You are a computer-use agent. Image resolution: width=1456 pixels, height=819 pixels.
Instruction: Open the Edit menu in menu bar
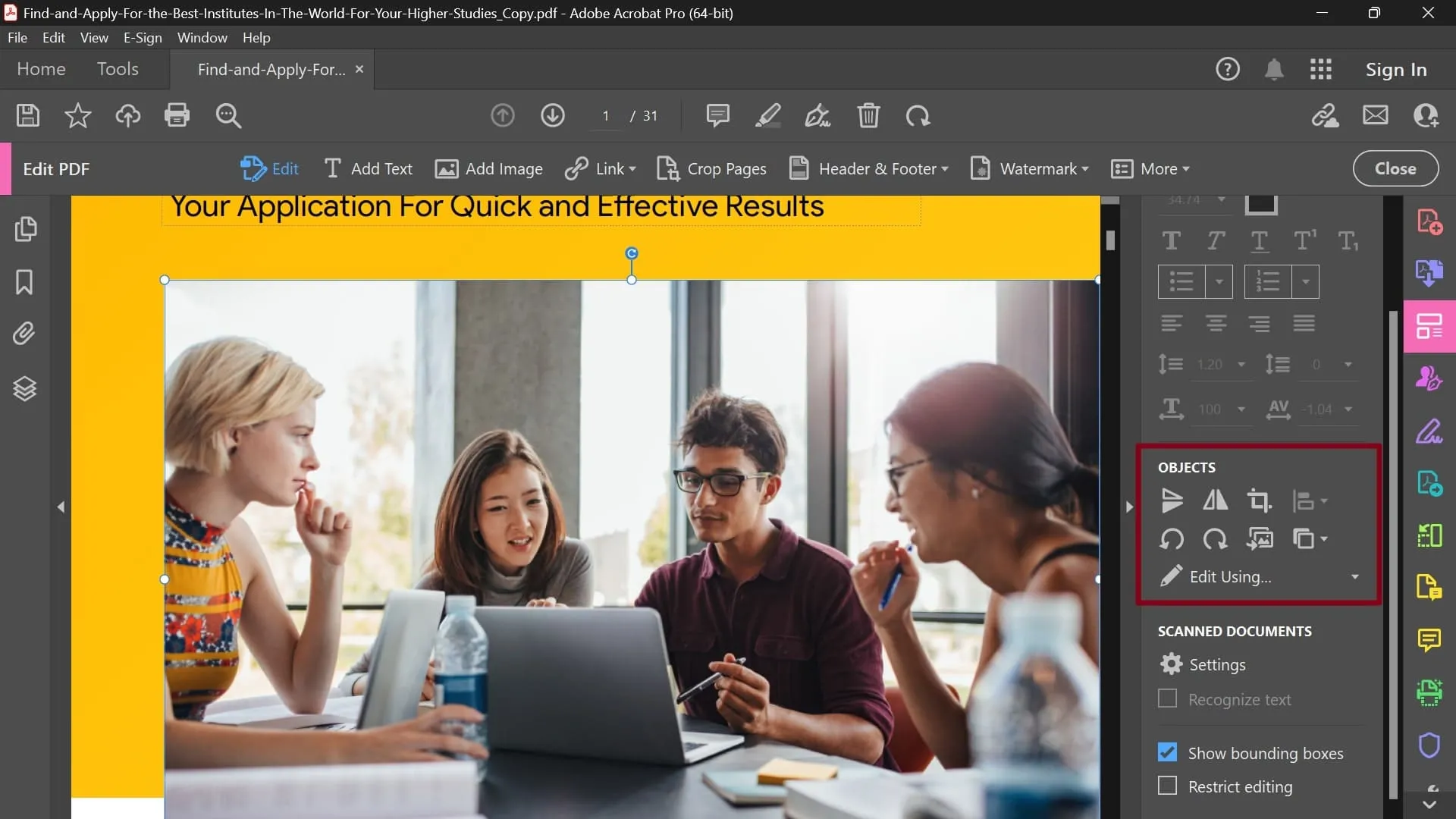(x=53, y=37)
